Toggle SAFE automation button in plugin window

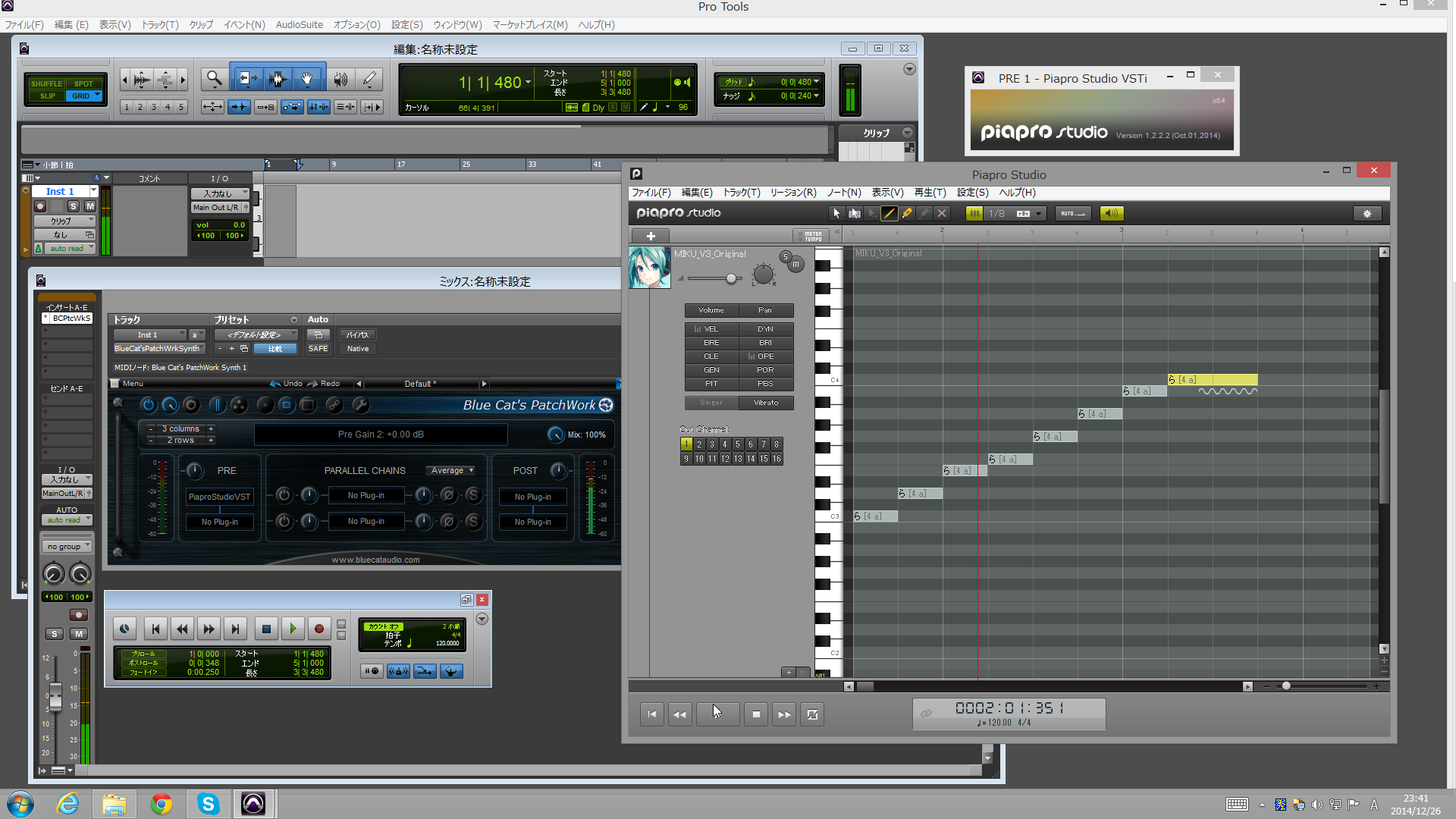click(x=318, y=349)
